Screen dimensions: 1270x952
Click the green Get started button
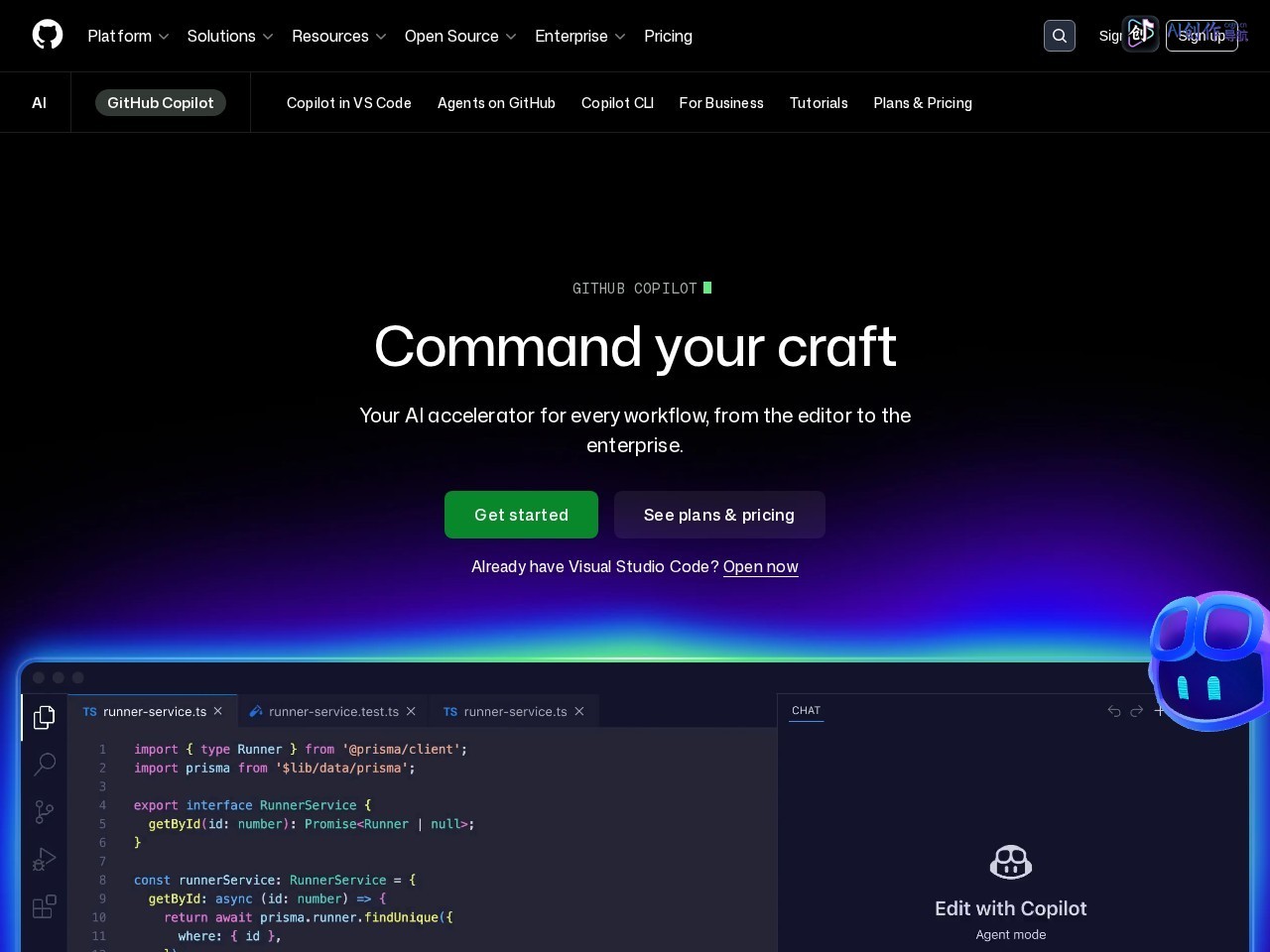[x=521, y=515]
